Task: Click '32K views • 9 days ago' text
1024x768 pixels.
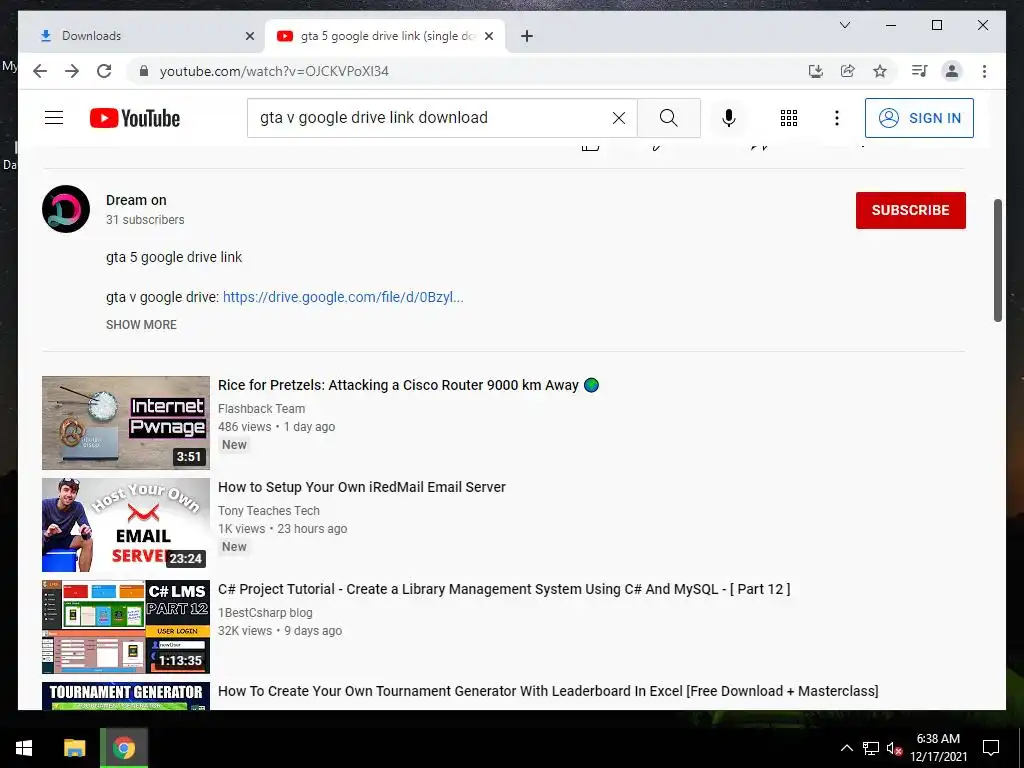Action: (280, 631)
